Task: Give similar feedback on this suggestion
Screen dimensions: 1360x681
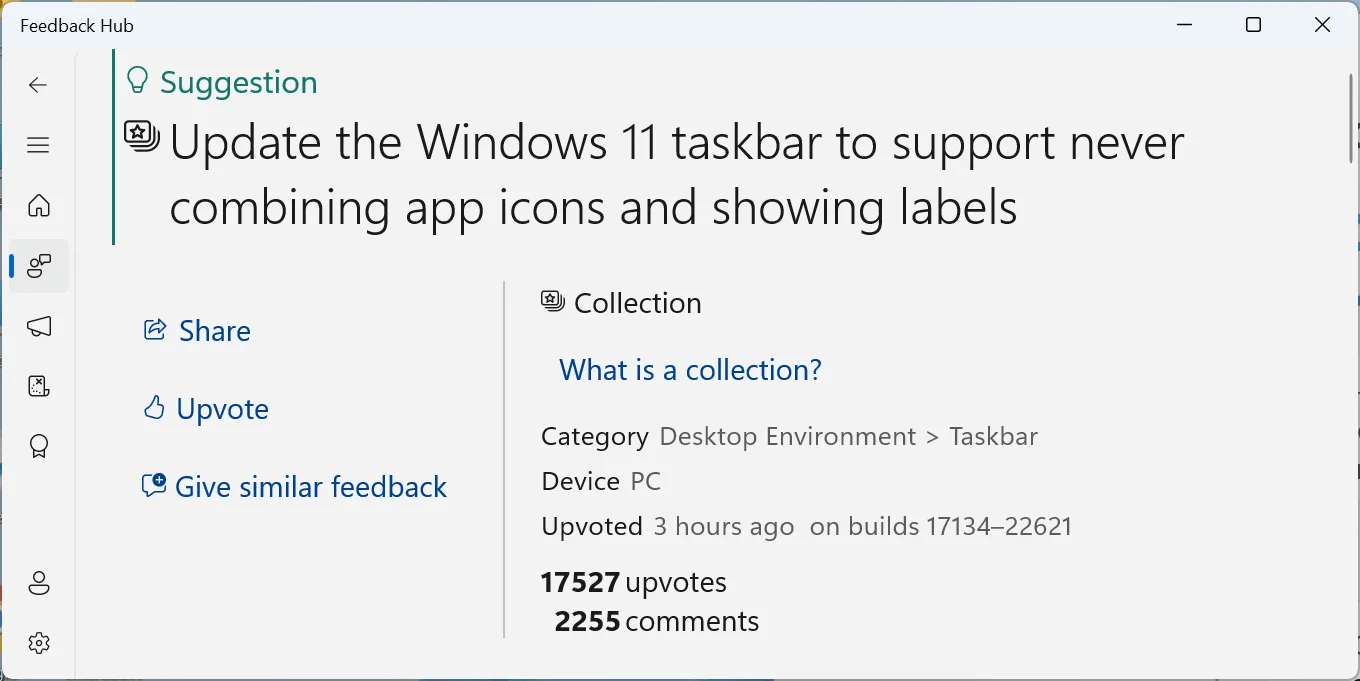Action: [x=295, y=487]
